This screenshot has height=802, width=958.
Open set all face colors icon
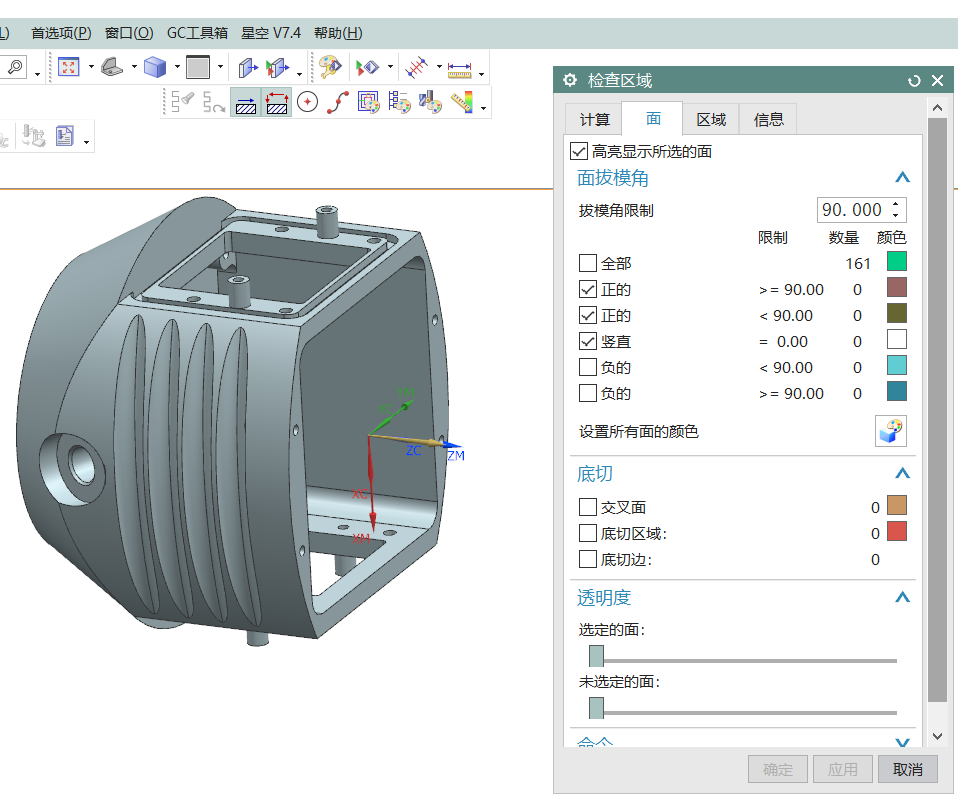pyautogui.click(x=890, y=431)
